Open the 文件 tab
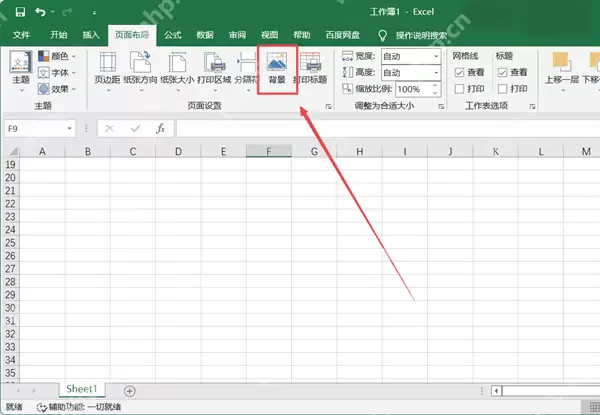 21,35
